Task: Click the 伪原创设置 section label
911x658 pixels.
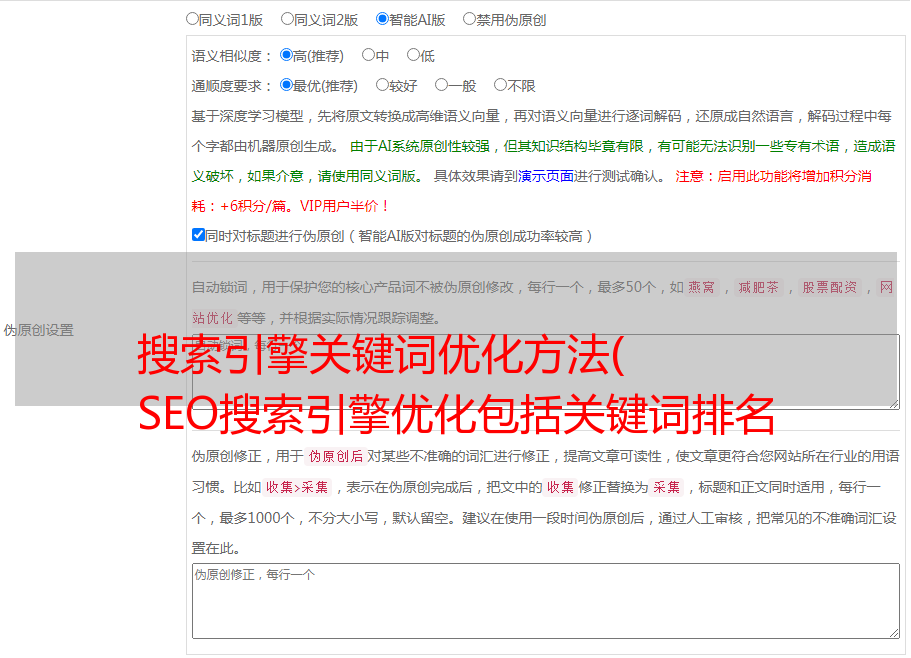Action: pyautogui.click(x=38, y=330)
